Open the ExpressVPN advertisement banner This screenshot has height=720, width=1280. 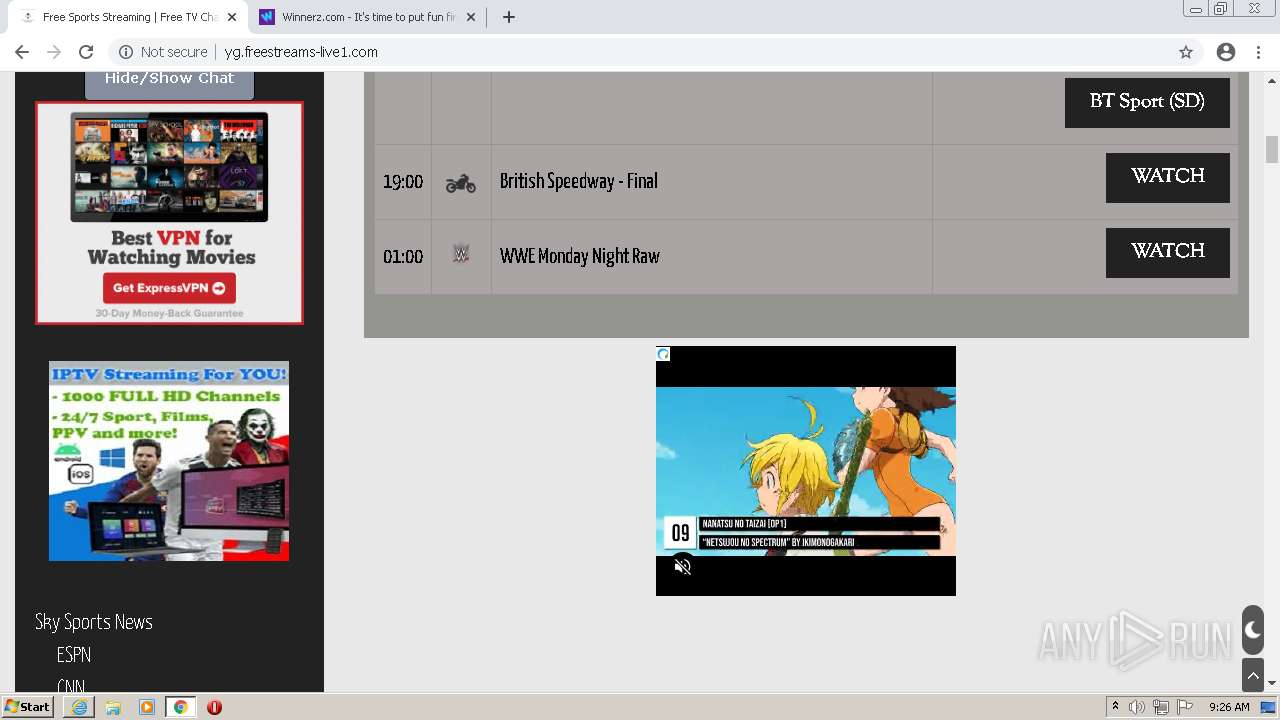pos(169,213)
